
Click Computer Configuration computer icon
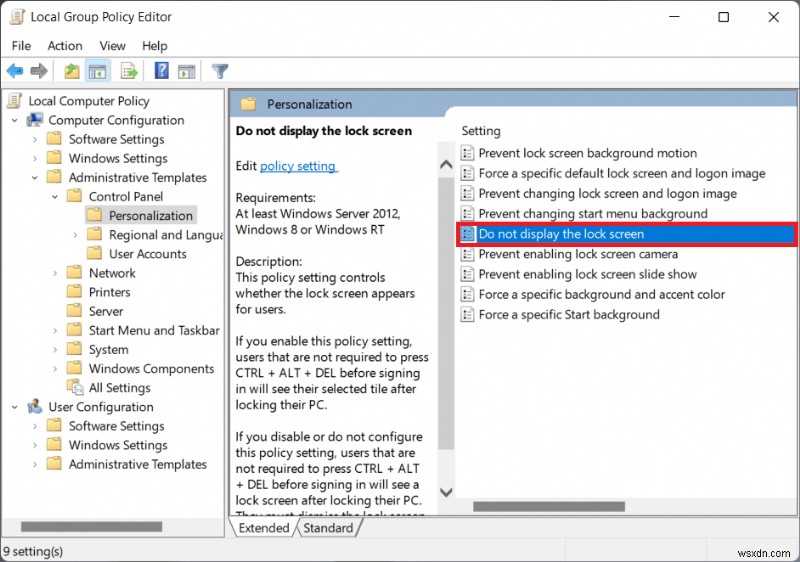(35, 120)
